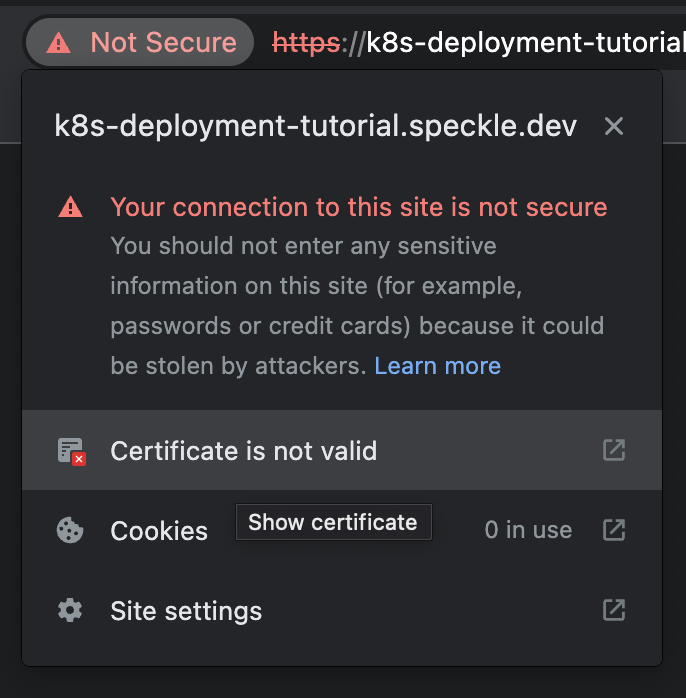Click the Cookies cookie icon
This screenshot has height=698, width=686.
point(70,530)
